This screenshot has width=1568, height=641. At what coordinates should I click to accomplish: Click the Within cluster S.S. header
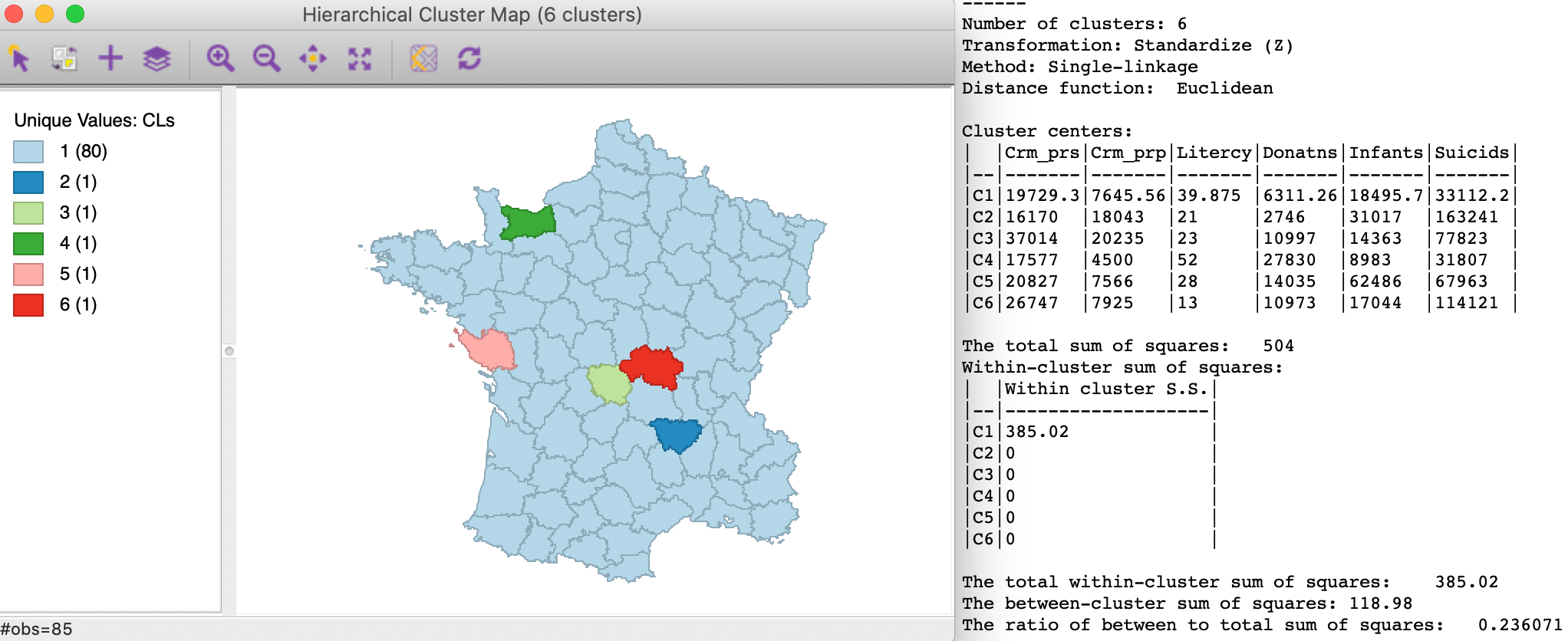[1105, 389]
